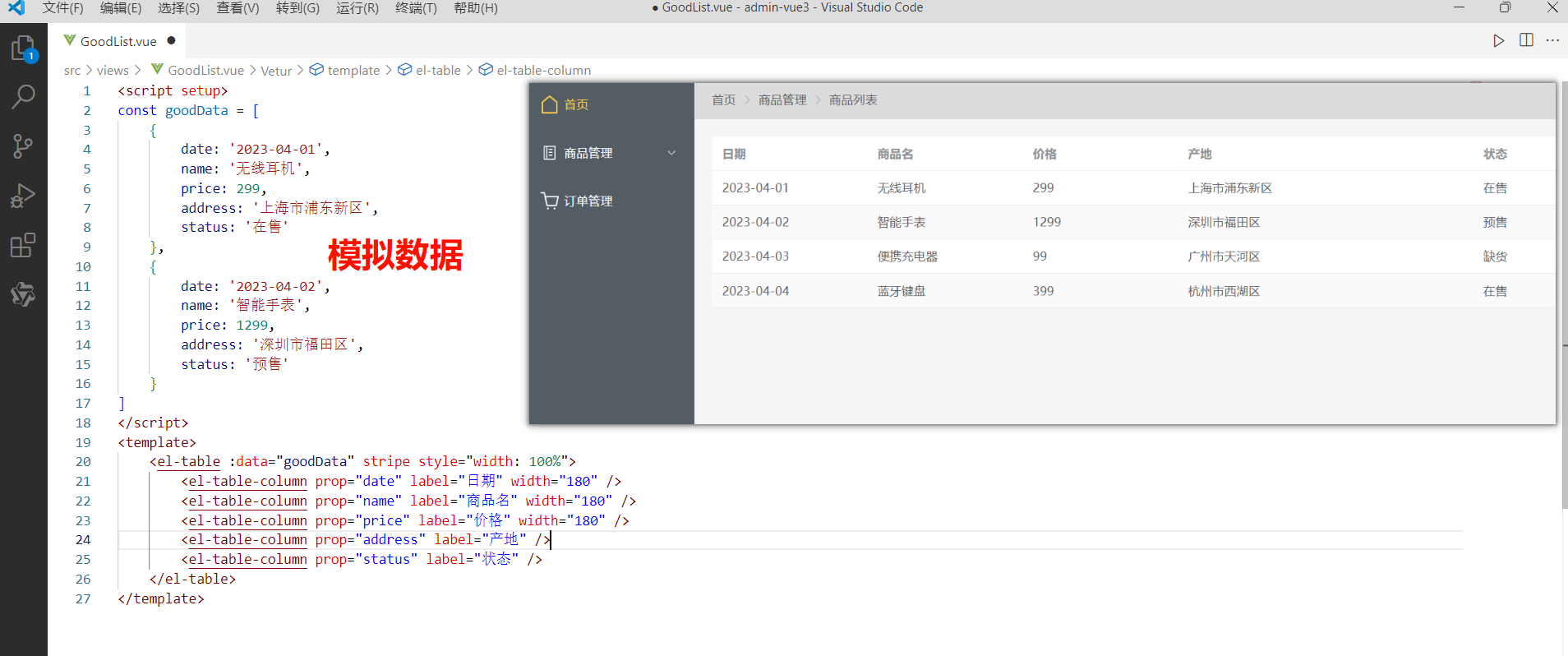Screen dimensions: 1568x656
Task: Click the 缺货 status cell
Action: [1495, 256]
